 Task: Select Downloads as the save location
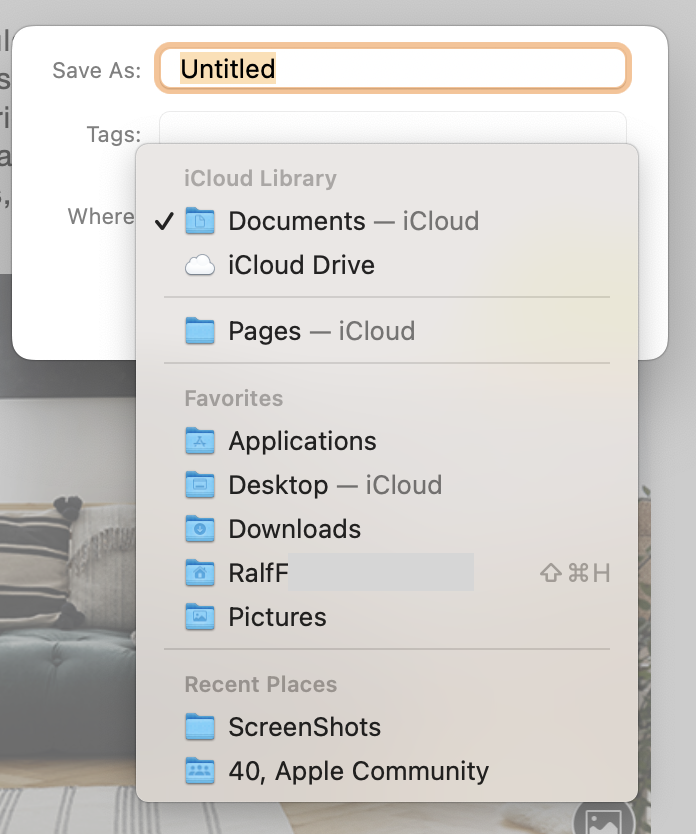294,529
